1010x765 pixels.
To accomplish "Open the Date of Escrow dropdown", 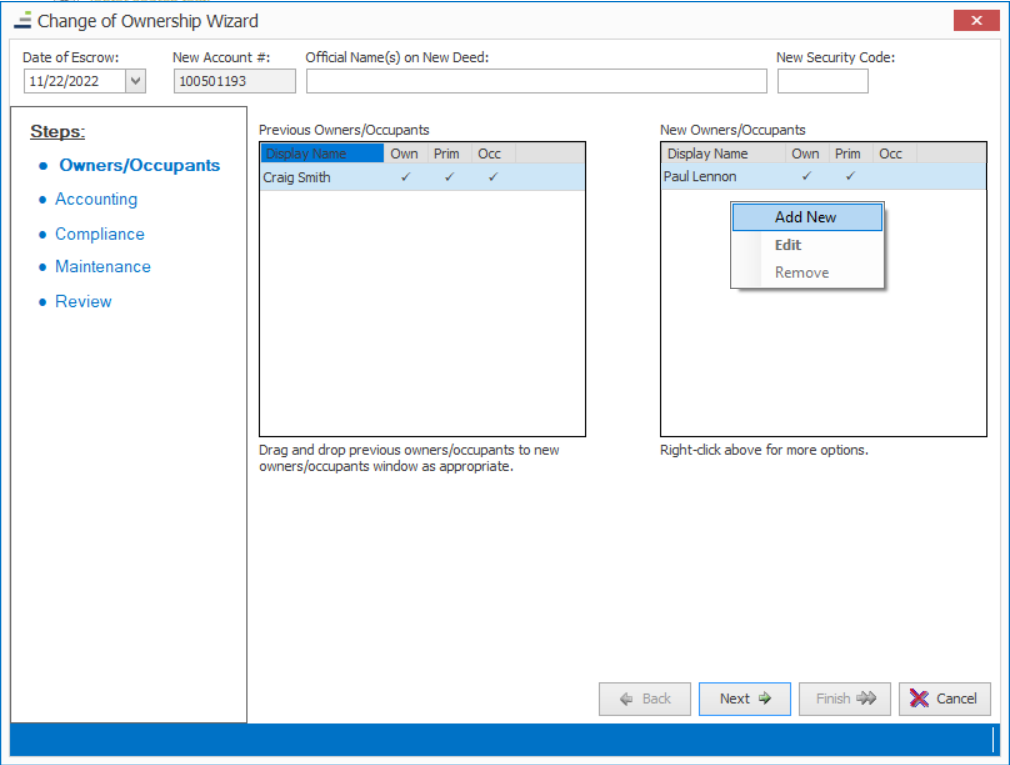I will coord(136,82).
